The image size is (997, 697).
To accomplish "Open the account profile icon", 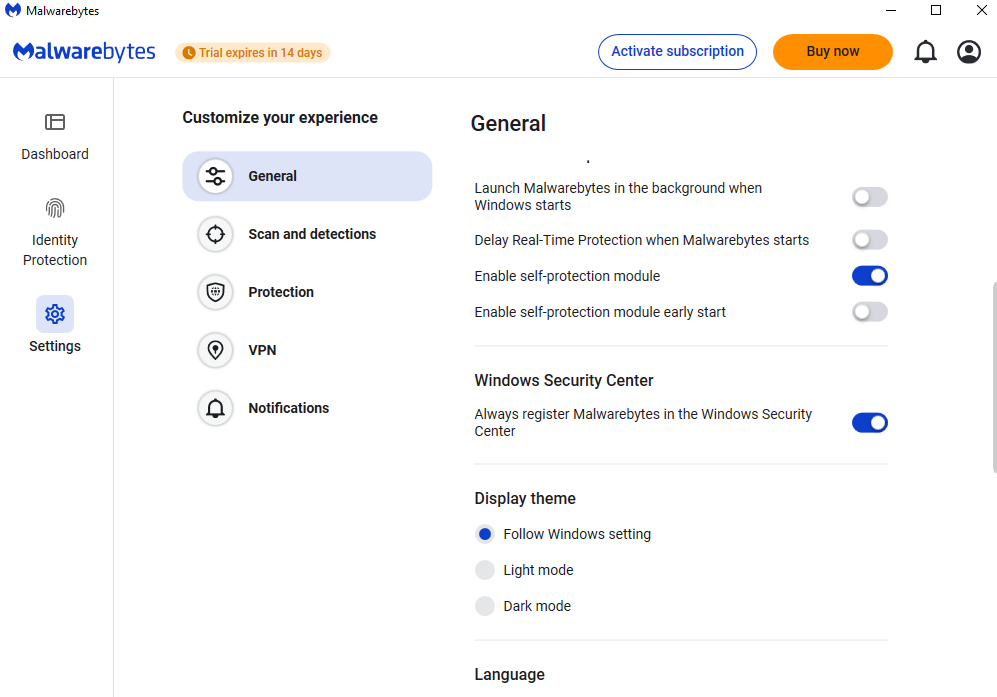I will (x=968, y=52).
